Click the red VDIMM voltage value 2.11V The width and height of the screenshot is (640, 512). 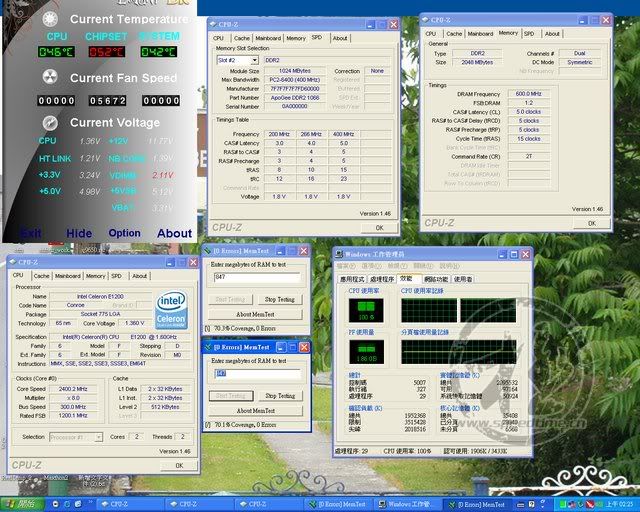(163, 175)
